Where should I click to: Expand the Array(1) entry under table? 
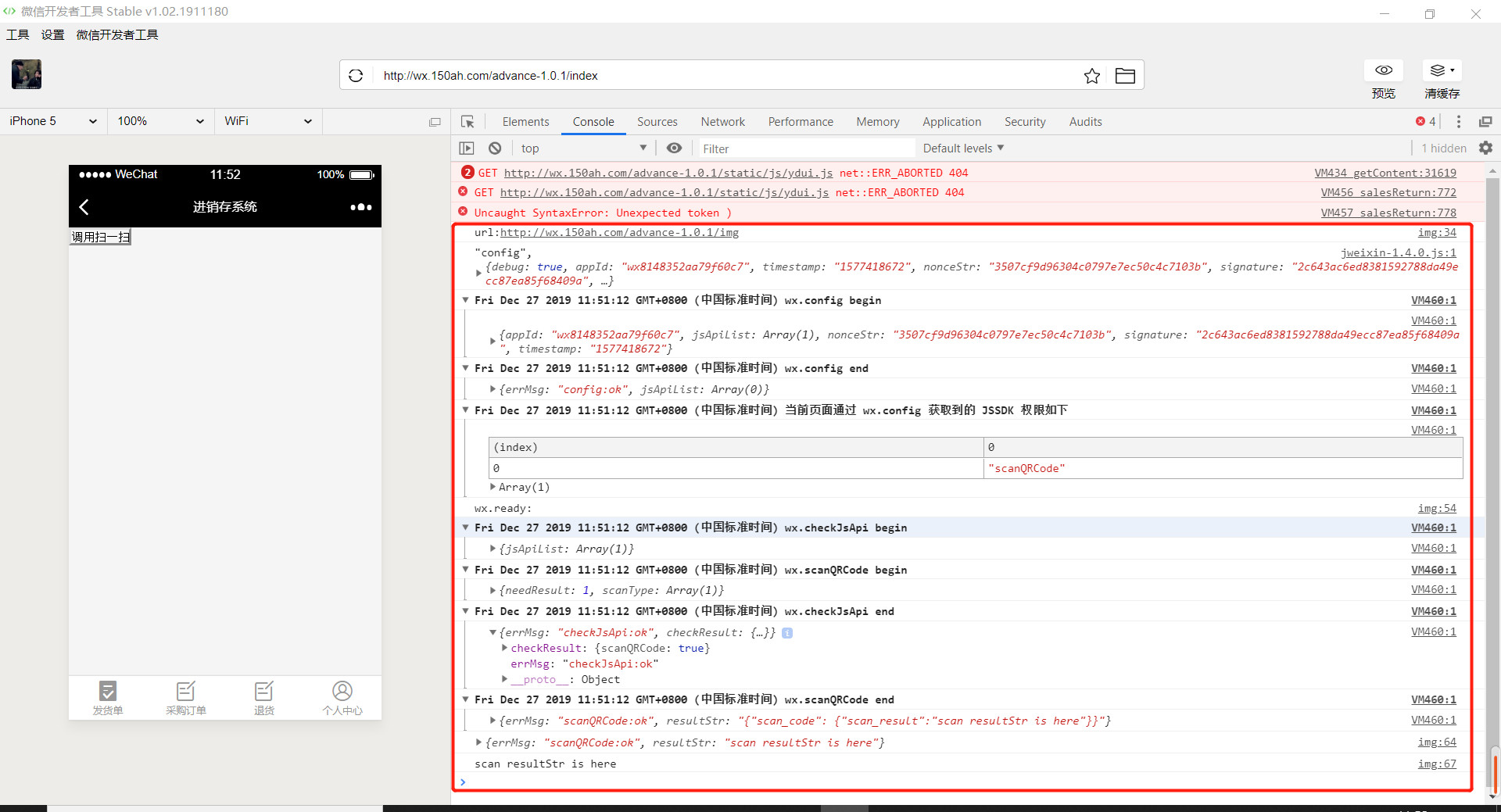[x=493, y=487]
